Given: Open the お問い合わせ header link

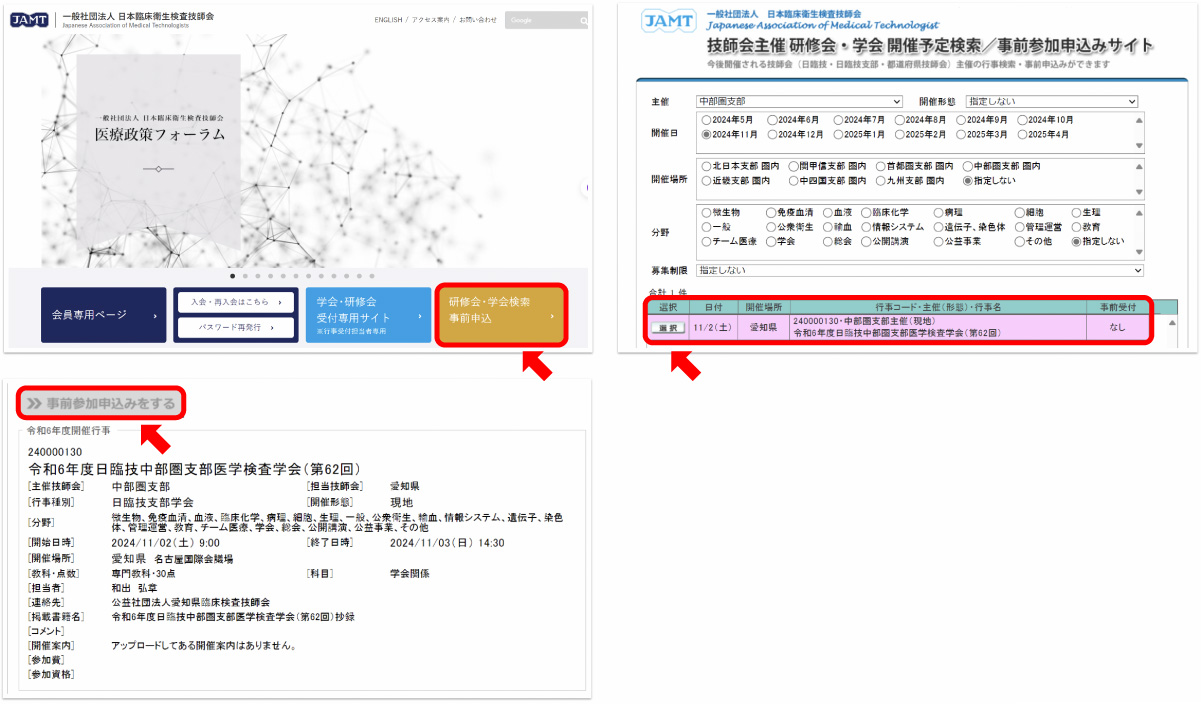Looking at the screenshot, I should (478, 20).
